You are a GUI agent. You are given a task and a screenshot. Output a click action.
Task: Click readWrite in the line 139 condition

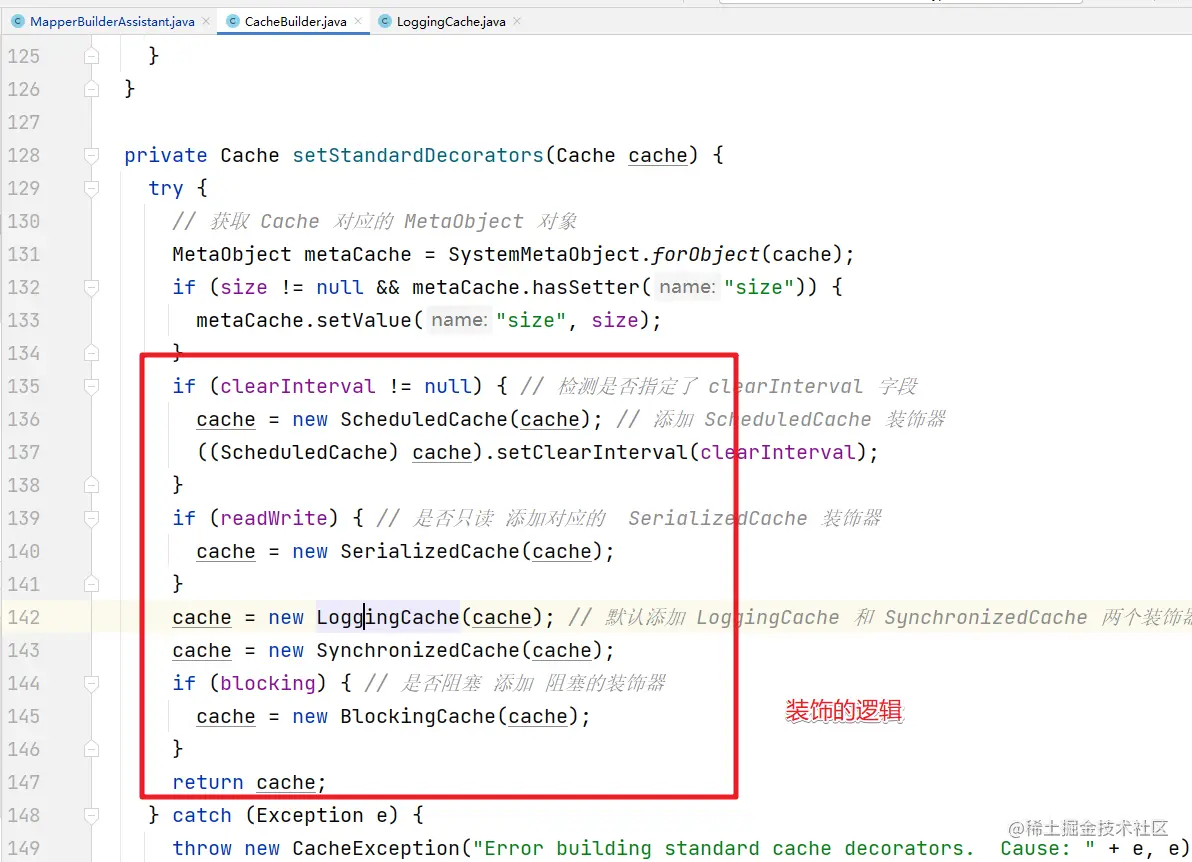click(274, 518)
